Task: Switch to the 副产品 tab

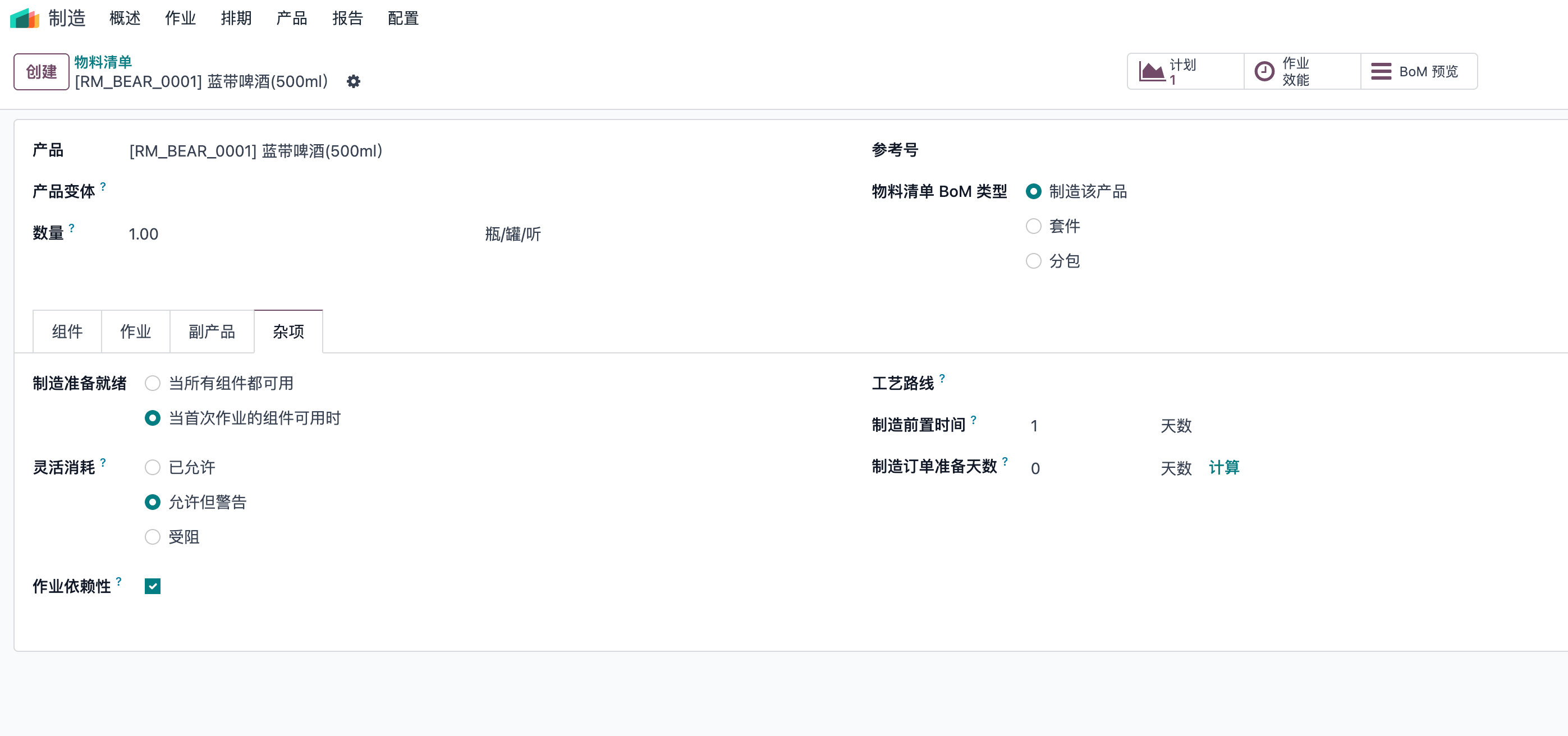Action: 212,332
